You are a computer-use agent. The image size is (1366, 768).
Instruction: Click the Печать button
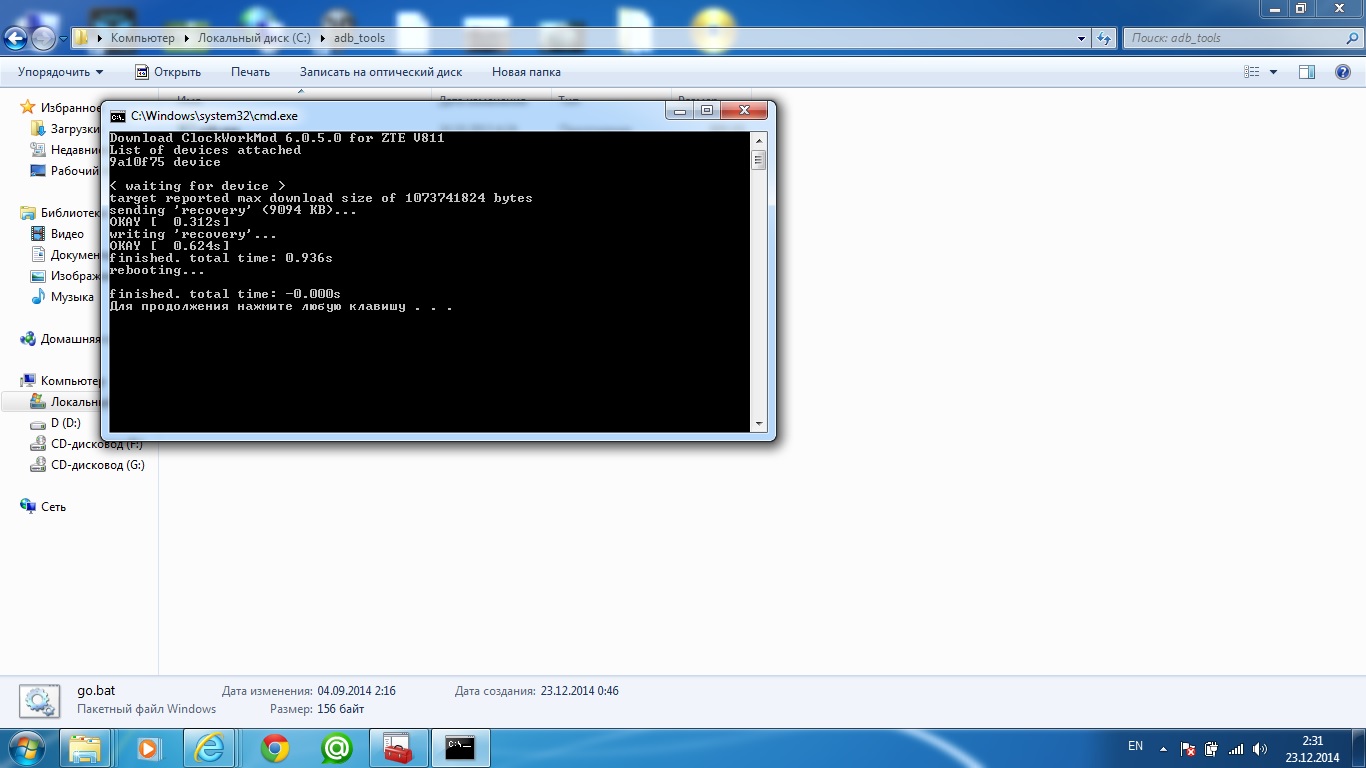[250, 72]
